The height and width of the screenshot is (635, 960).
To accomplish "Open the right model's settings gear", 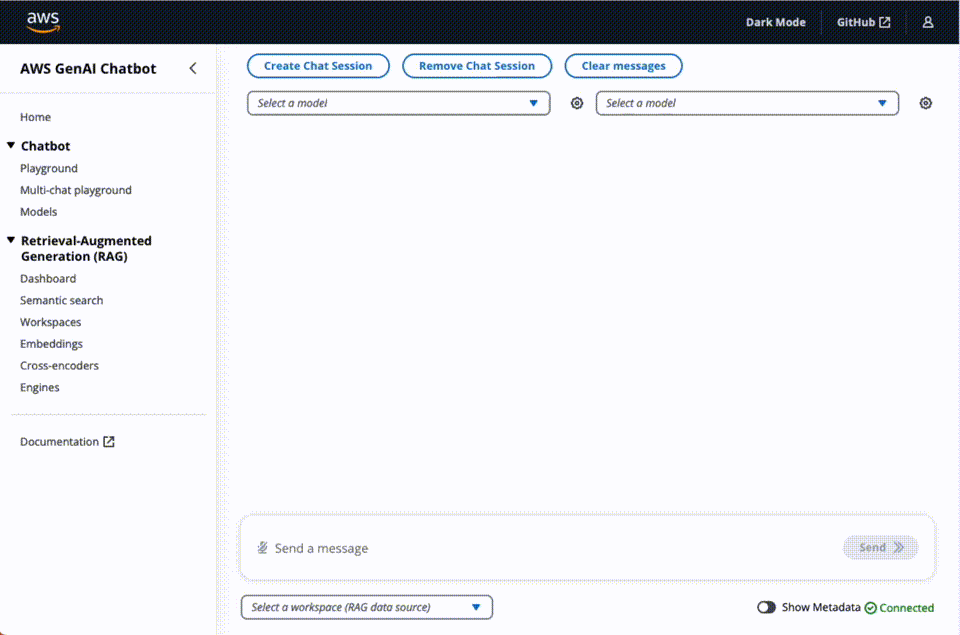I will pos(925,103).
